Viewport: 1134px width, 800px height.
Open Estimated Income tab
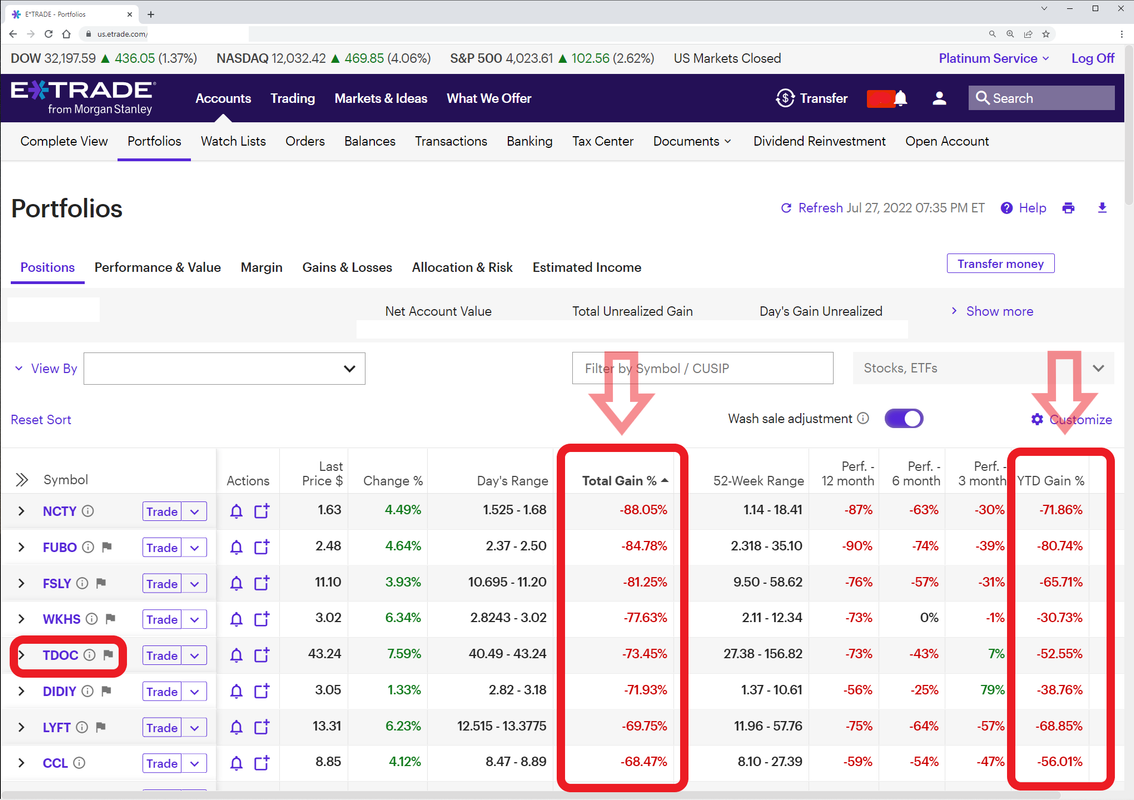(587, 268)
